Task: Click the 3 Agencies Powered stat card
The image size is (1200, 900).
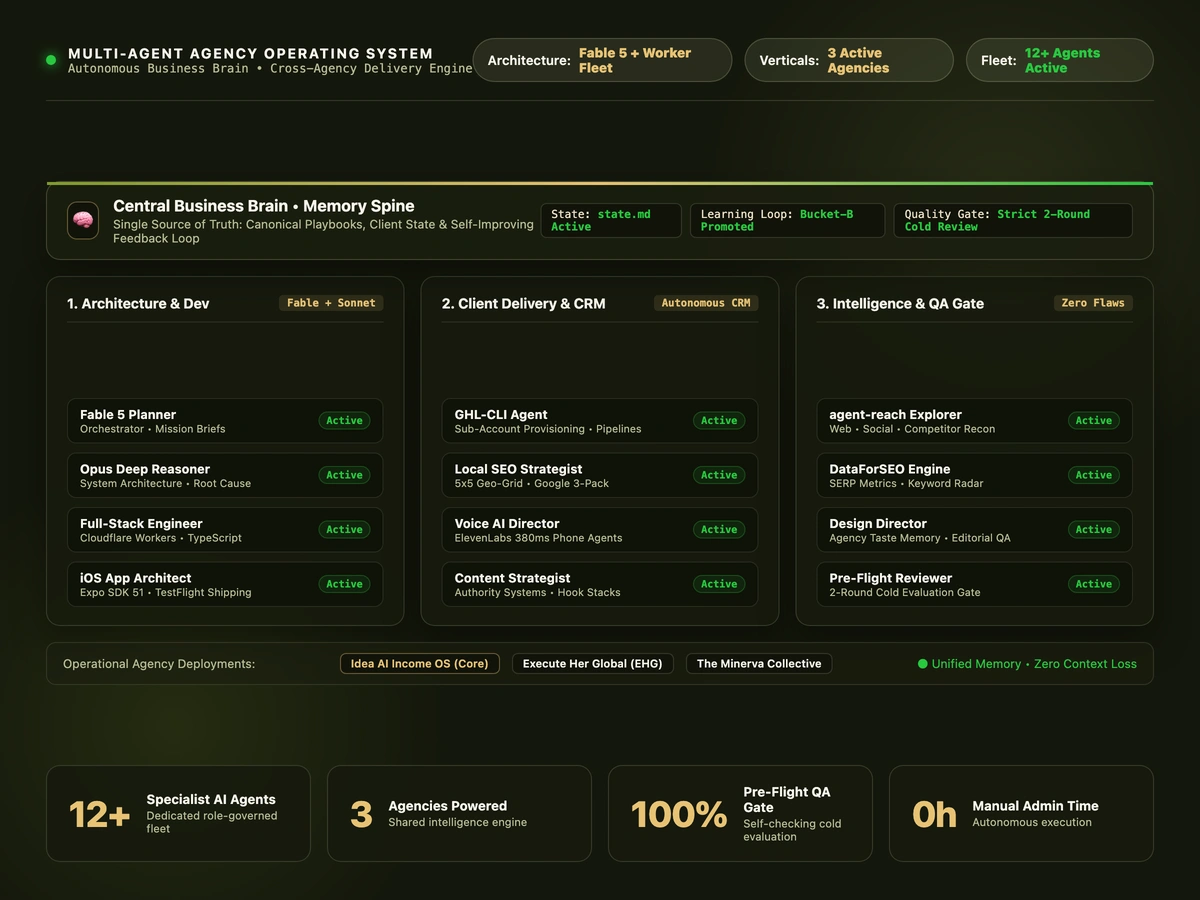Action: click(459, 814)
